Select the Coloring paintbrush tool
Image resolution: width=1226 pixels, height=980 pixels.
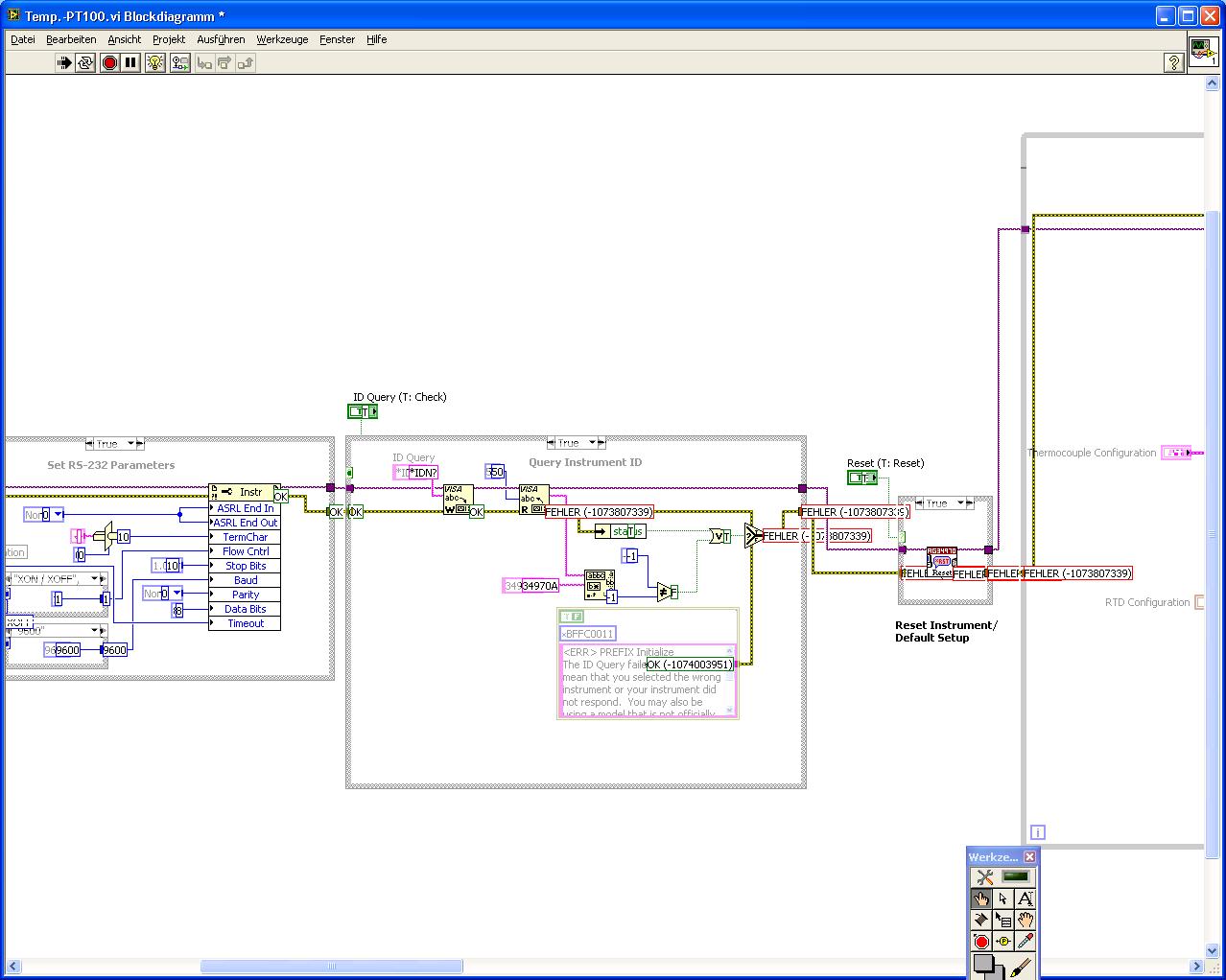click(x=1022, y=967)
